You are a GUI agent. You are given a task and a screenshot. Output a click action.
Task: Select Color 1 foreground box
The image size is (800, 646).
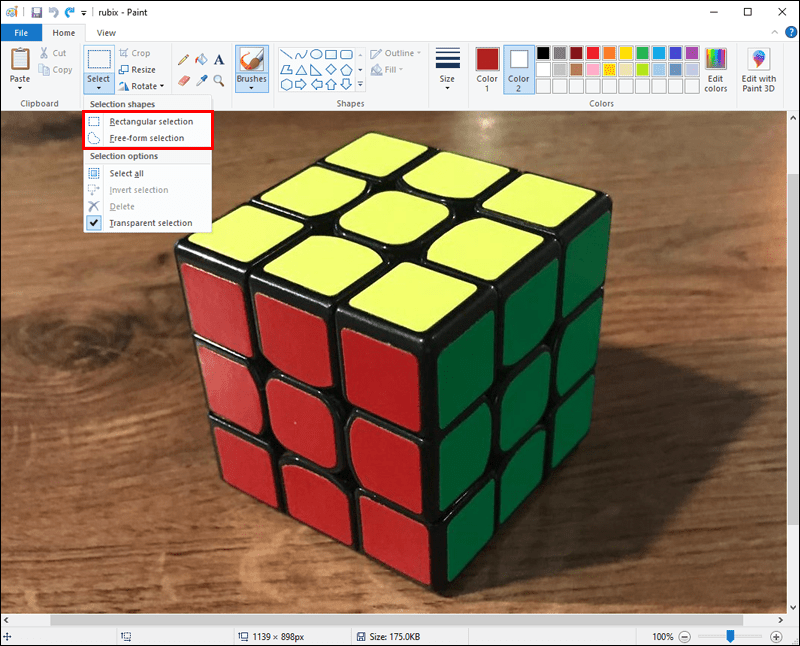click(487, 70)
